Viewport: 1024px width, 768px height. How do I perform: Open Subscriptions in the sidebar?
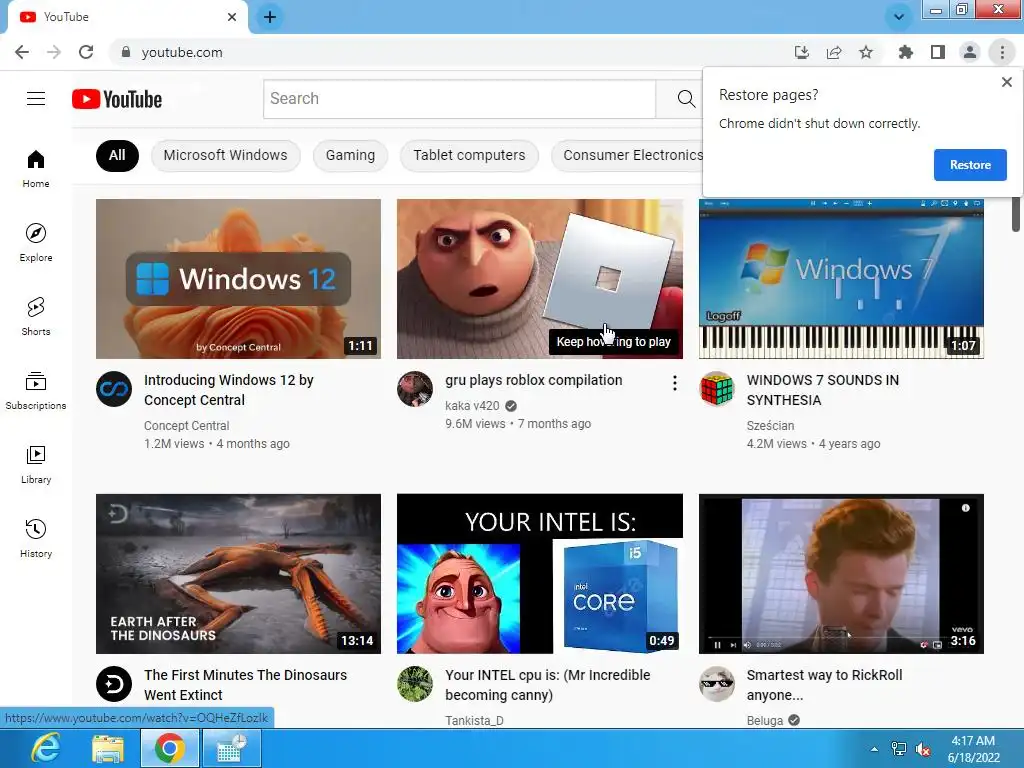[36, 390]
